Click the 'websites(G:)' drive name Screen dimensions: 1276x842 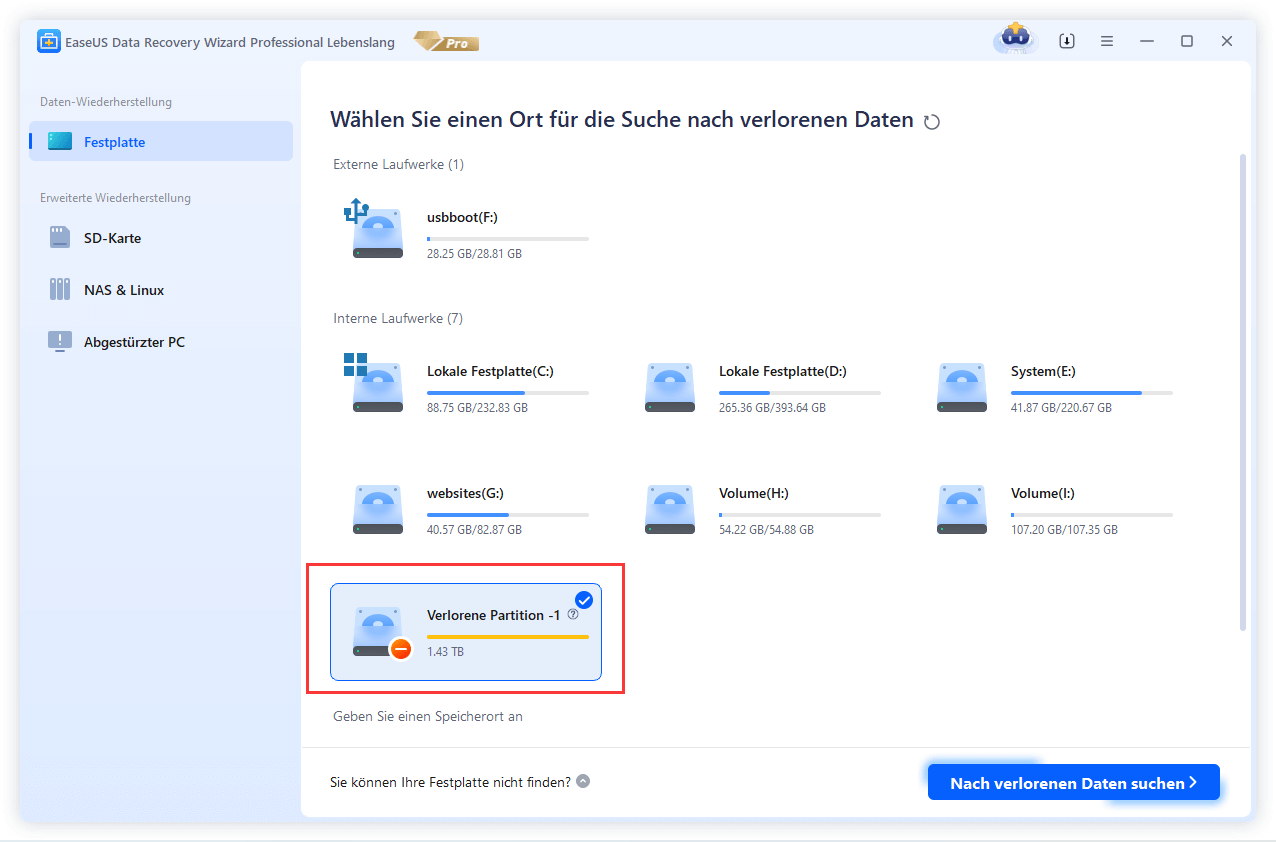(467, 493)
